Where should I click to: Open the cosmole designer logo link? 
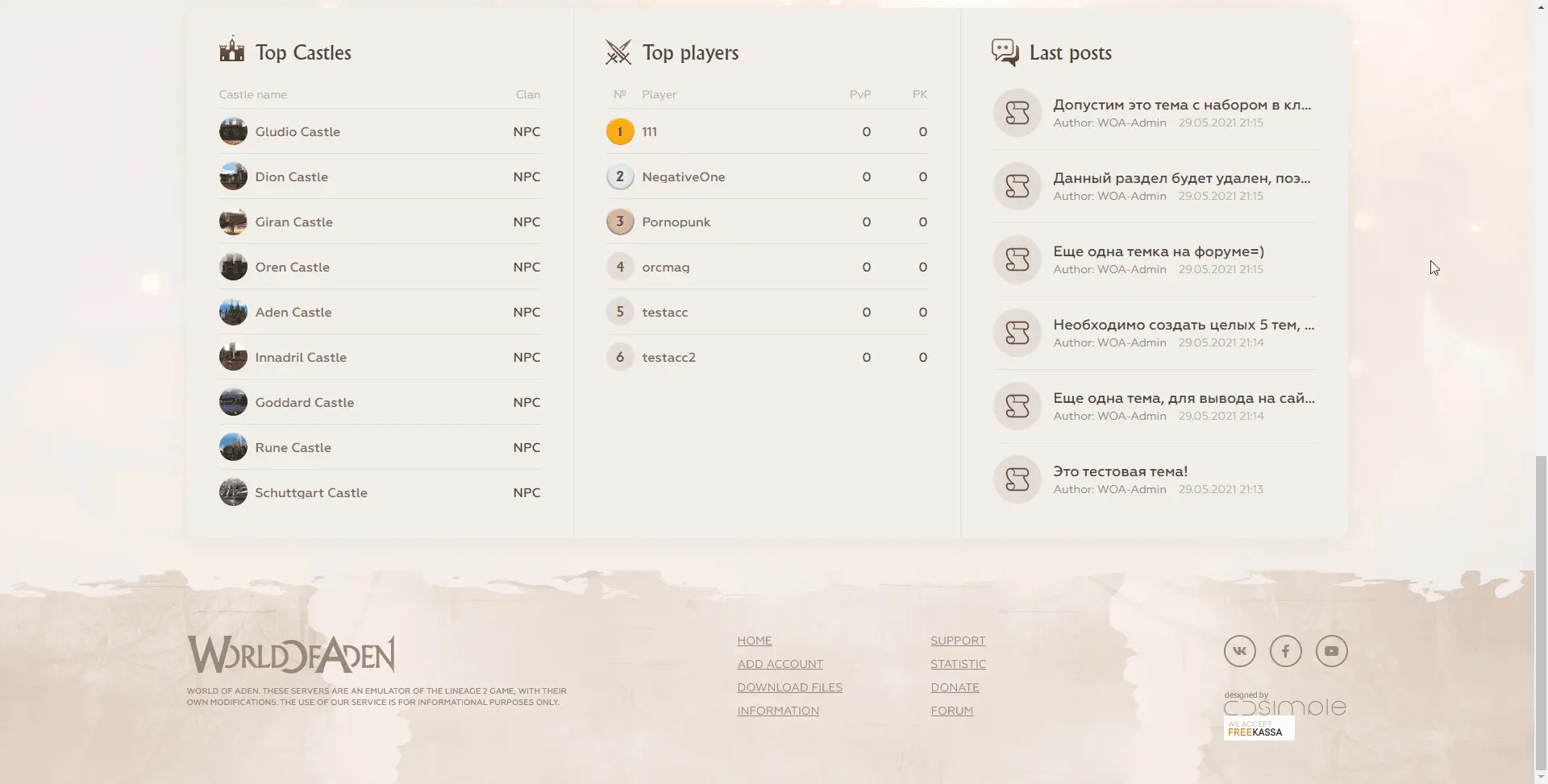[1284, 704]
